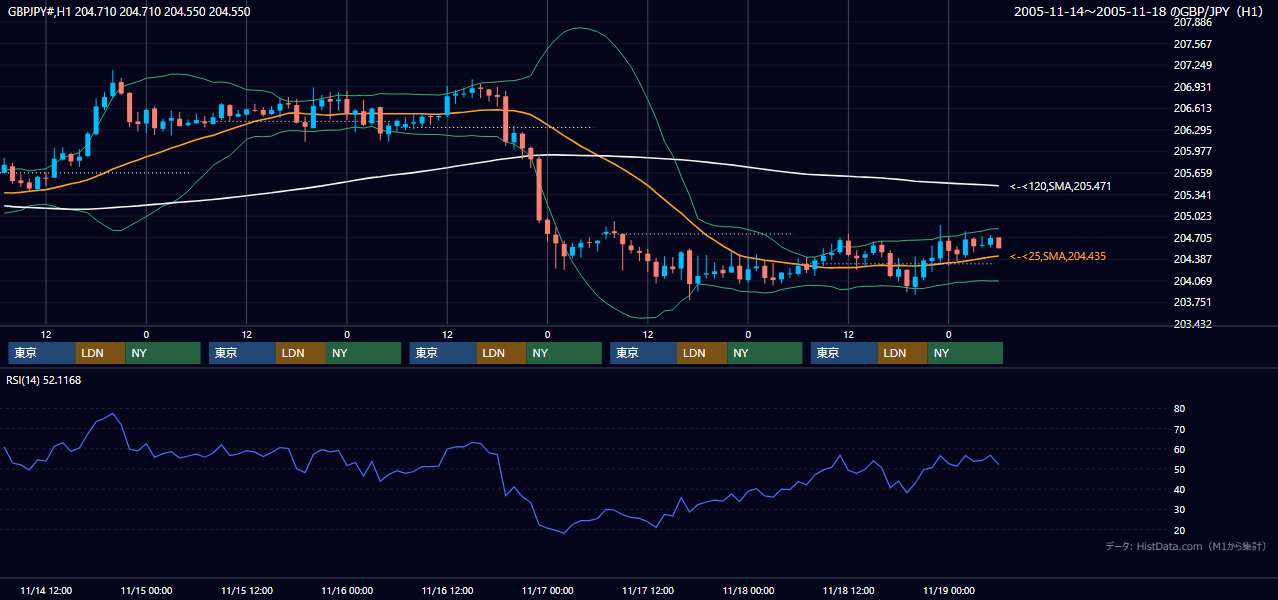This screenshot has width=1278, height=600.
Task: Click the orange 25 SMA 204.435 label
Action: click(1057, 257)
